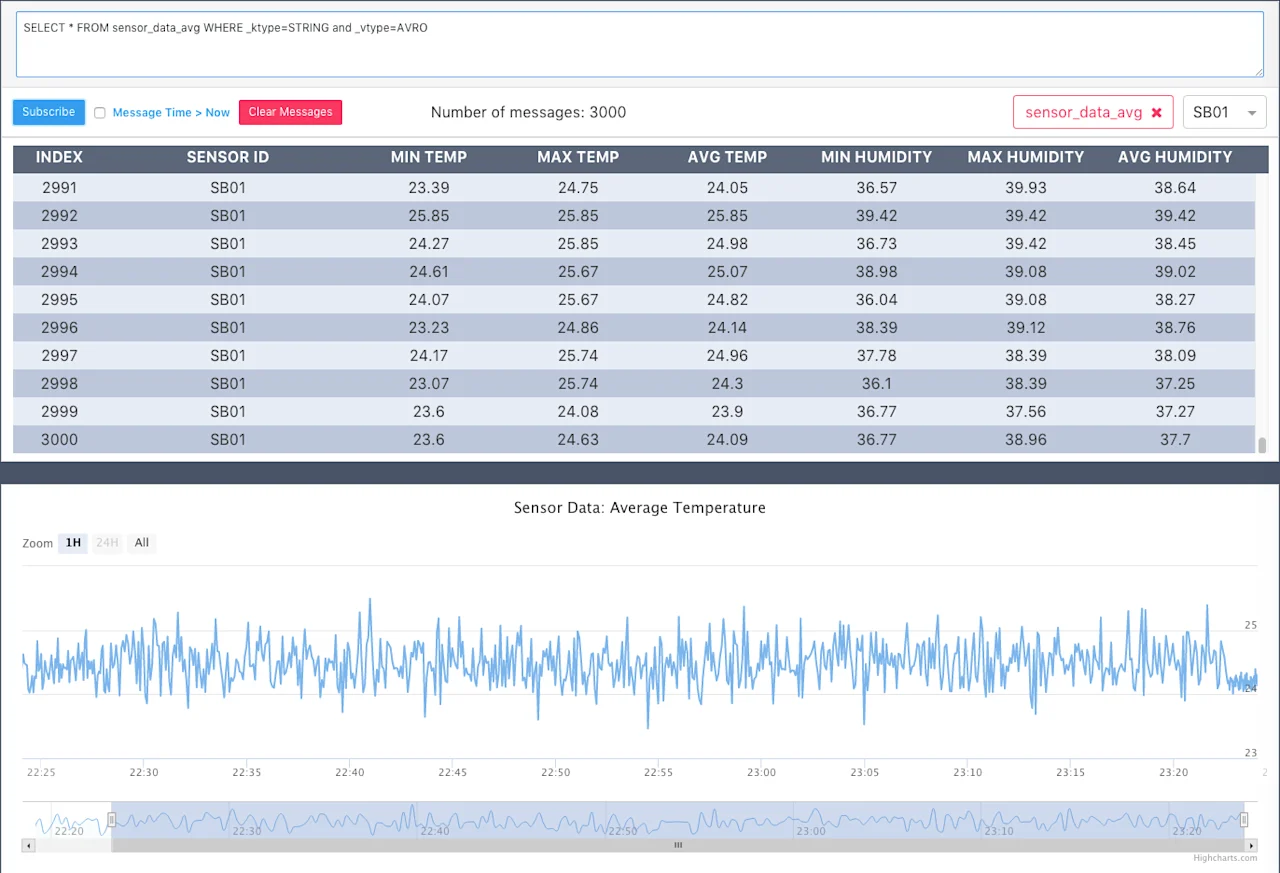Click the table vertical scrollbar thumb
The width and height of the screenshot is (1280, 873).
point(1262,445)
